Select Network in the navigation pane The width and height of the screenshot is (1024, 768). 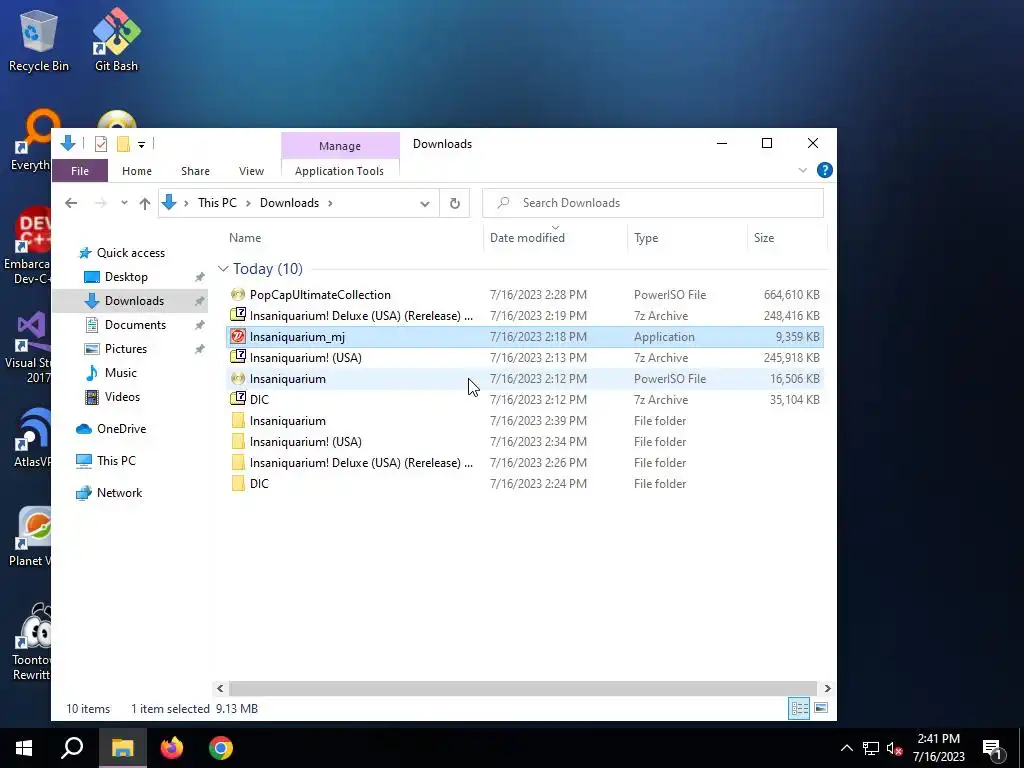pos(120,493)
